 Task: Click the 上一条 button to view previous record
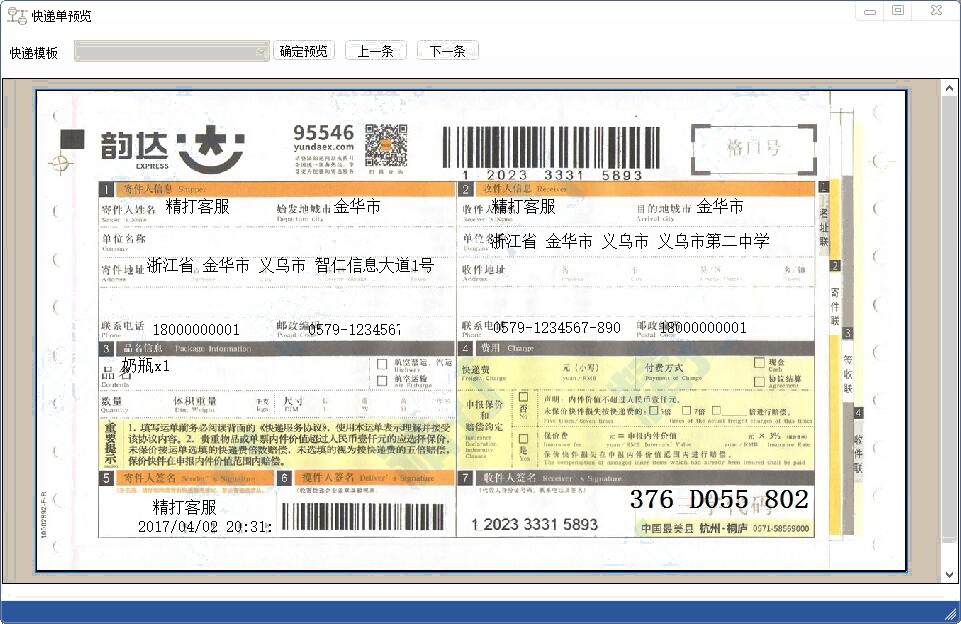[375, 50]
